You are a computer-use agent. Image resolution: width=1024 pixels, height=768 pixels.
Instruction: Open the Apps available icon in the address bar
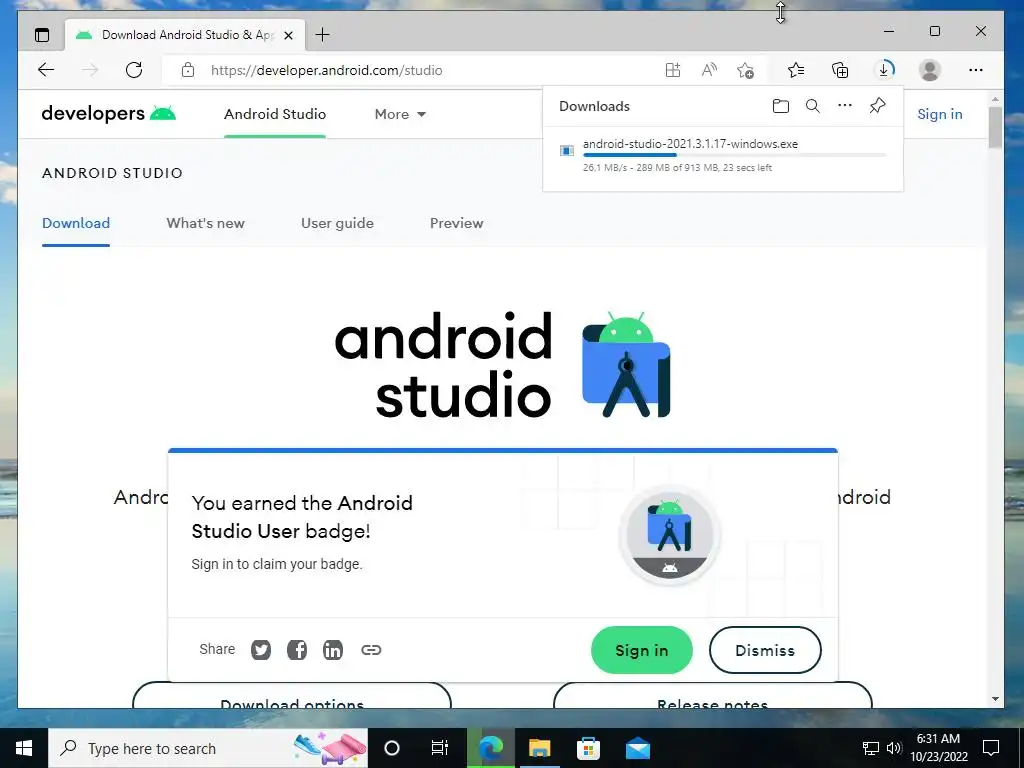(673, 70)
